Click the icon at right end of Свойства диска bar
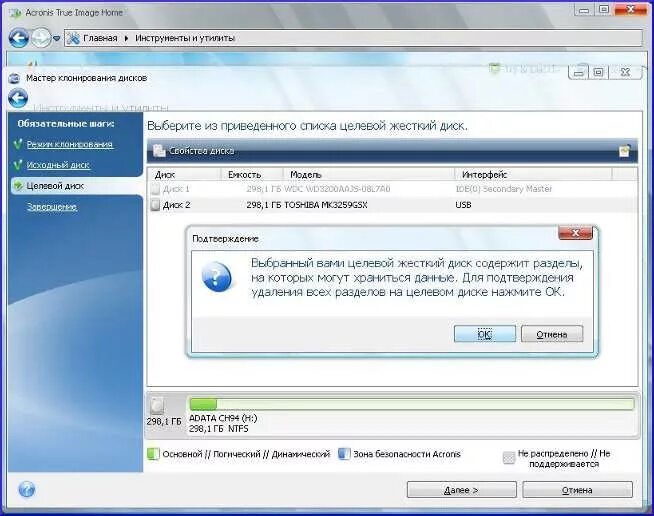This screenshot has height=516, width=654. click(624, 151)
